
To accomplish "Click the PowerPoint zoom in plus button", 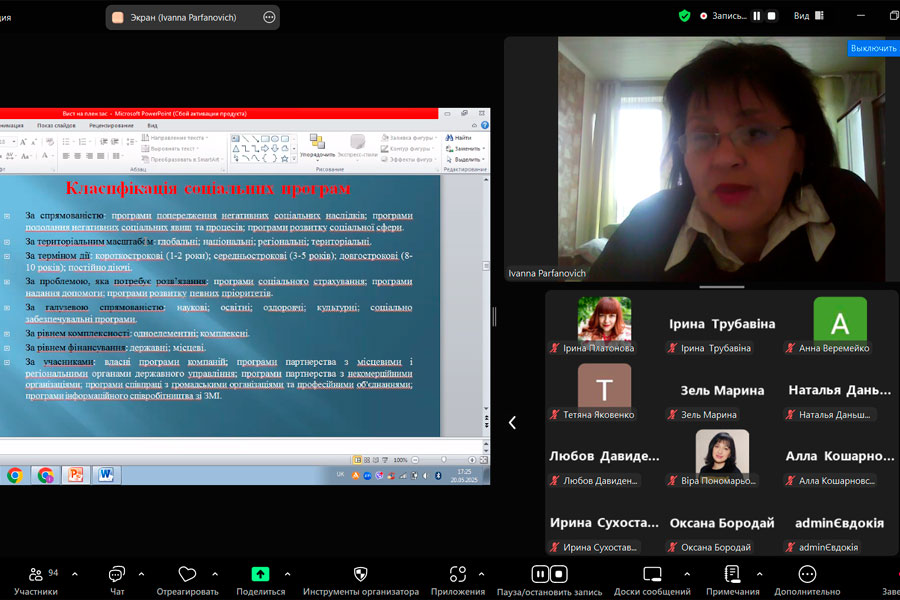I will (x=472, y=460).
